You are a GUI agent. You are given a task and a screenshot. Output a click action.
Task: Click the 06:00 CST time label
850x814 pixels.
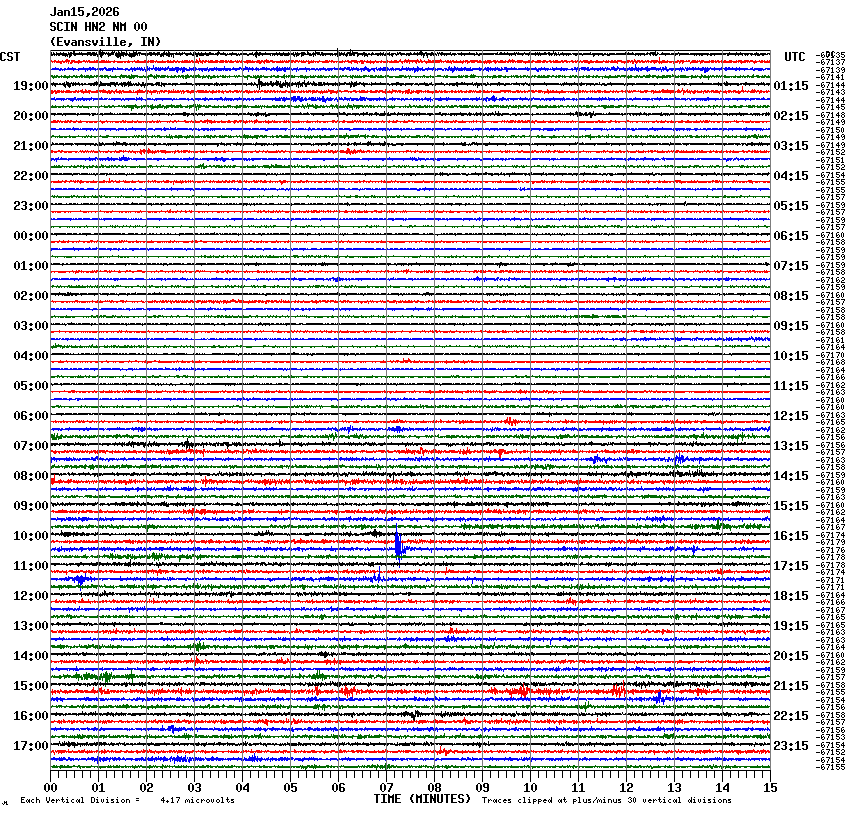[31, 416]
